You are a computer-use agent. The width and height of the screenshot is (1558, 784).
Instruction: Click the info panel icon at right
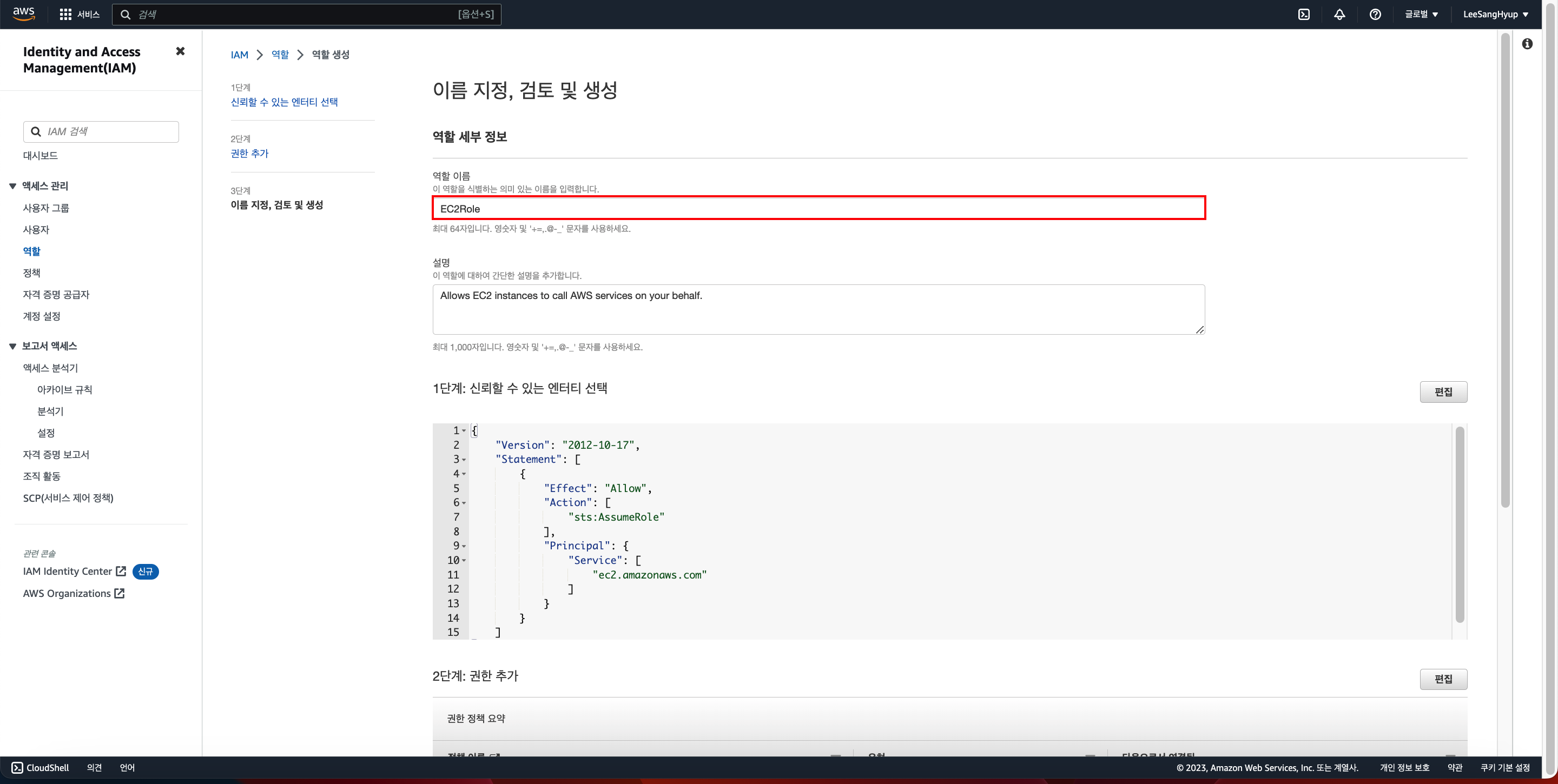pyautogui.click(x=1527, y=43)
